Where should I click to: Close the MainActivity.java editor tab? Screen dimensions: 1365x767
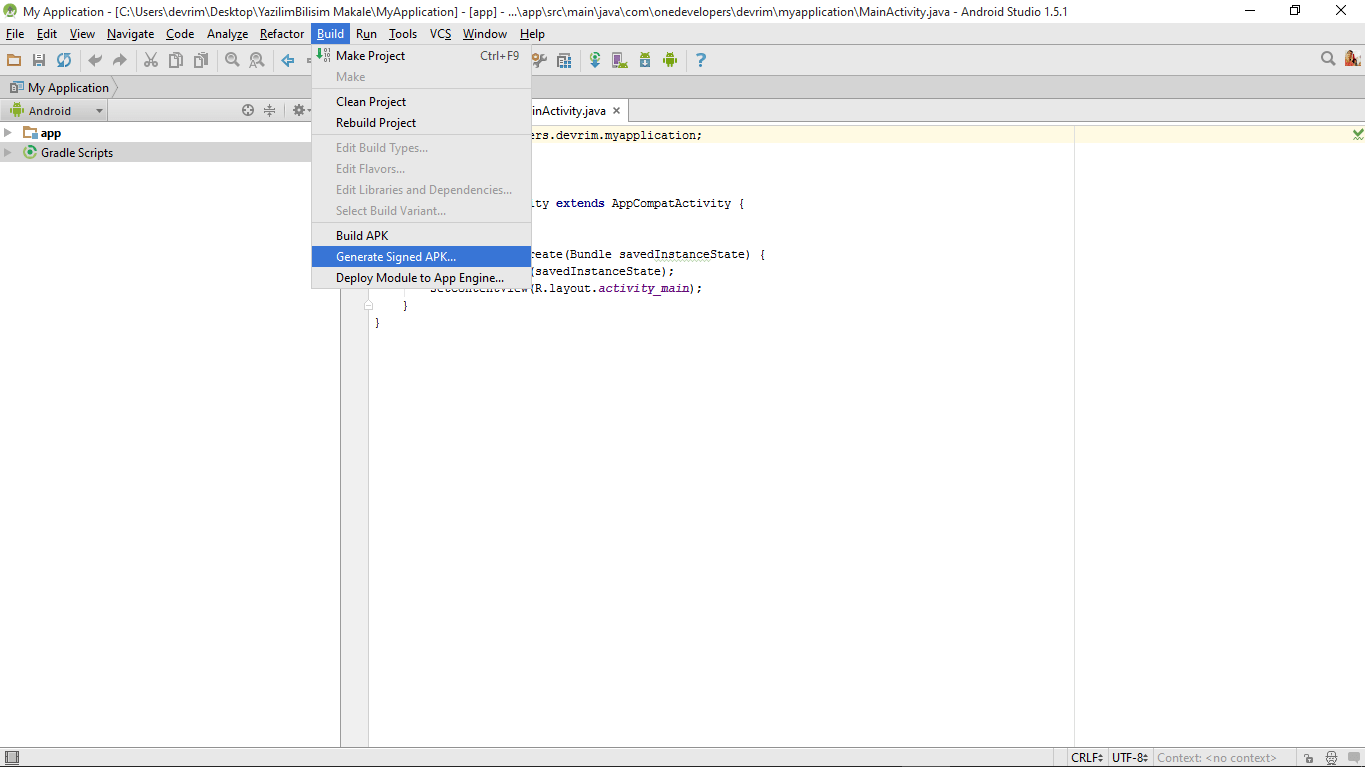(617, 111)
